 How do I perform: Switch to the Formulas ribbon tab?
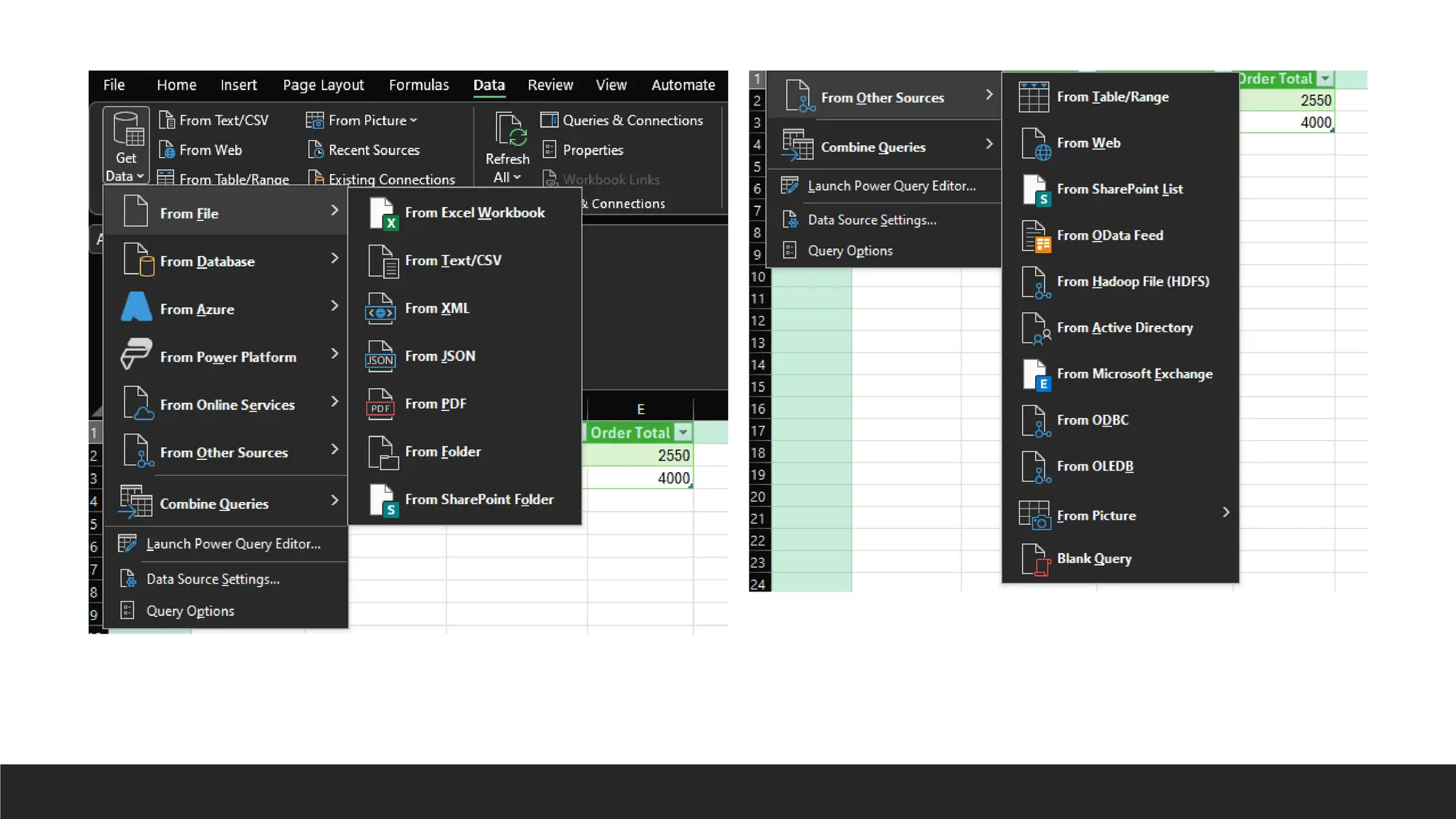419,85
